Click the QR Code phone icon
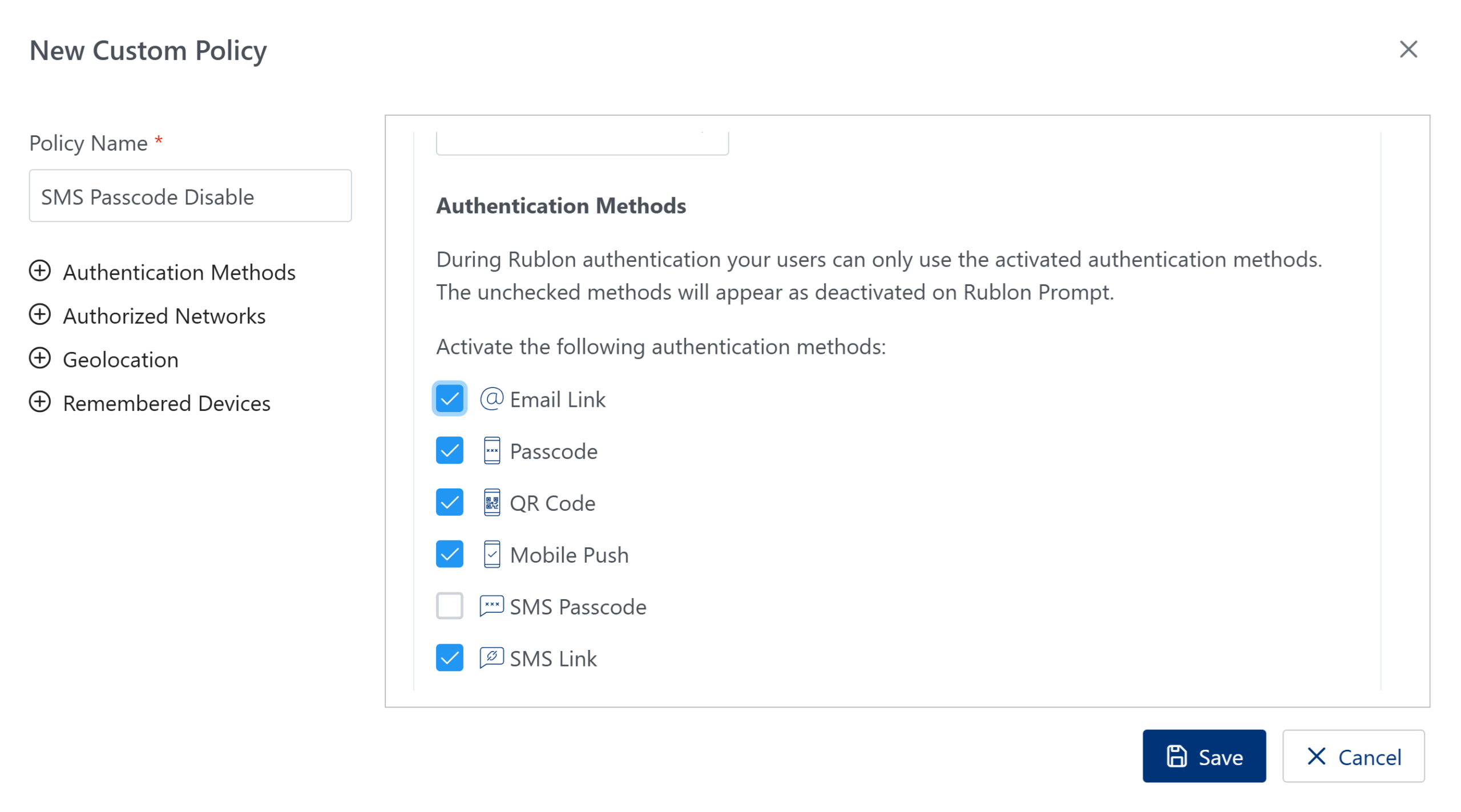Image resolution: width=1461 pixels, height=812 pixels. pos(491,503)
